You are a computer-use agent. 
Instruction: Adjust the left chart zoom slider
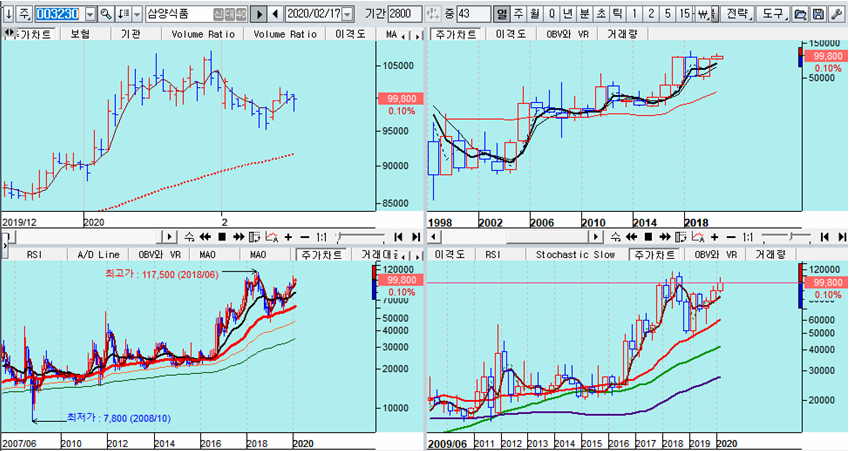[360, 237]
